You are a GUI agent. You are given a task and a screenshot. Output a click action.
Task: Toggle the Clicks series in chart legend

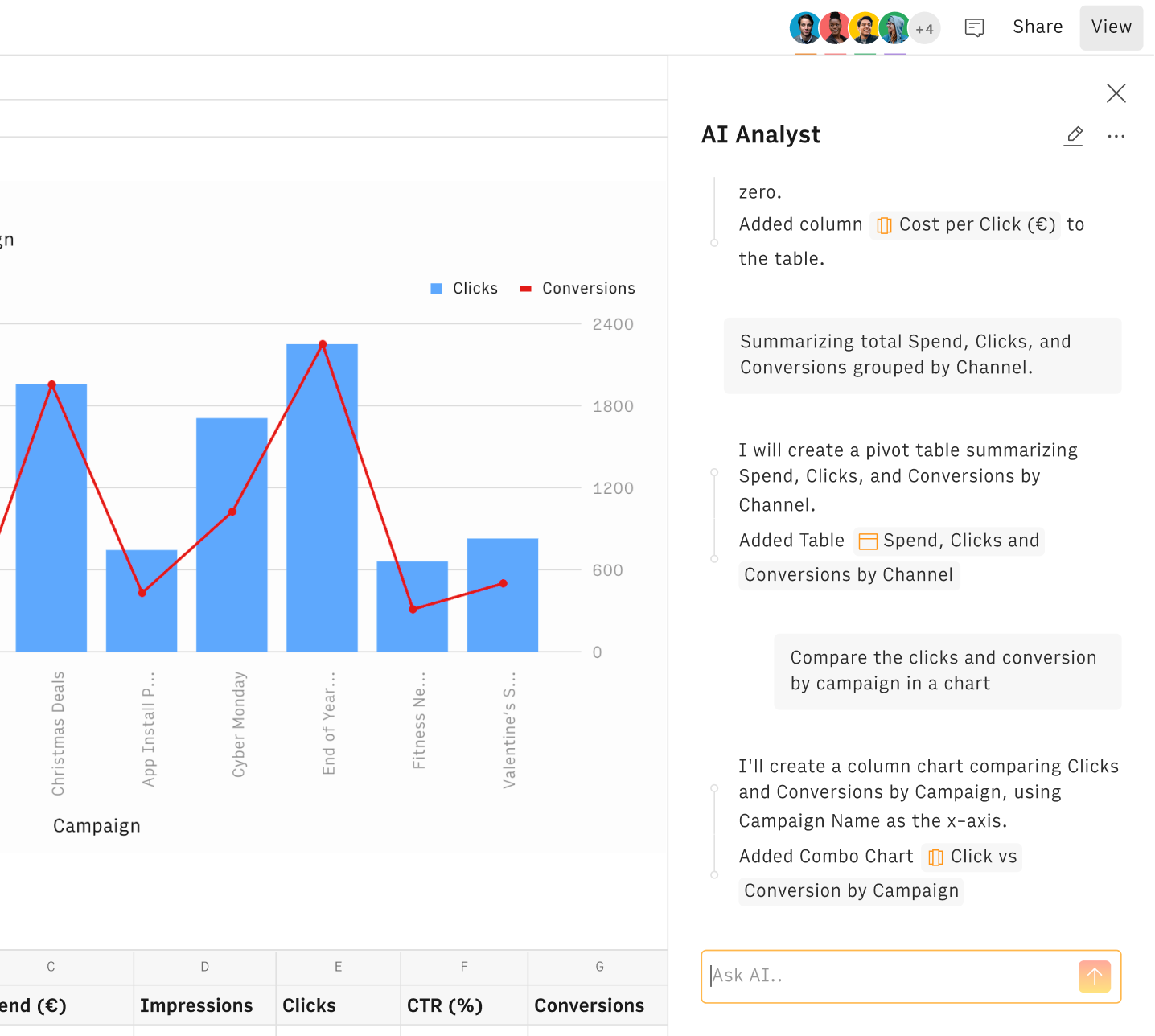tap(464, 289)
